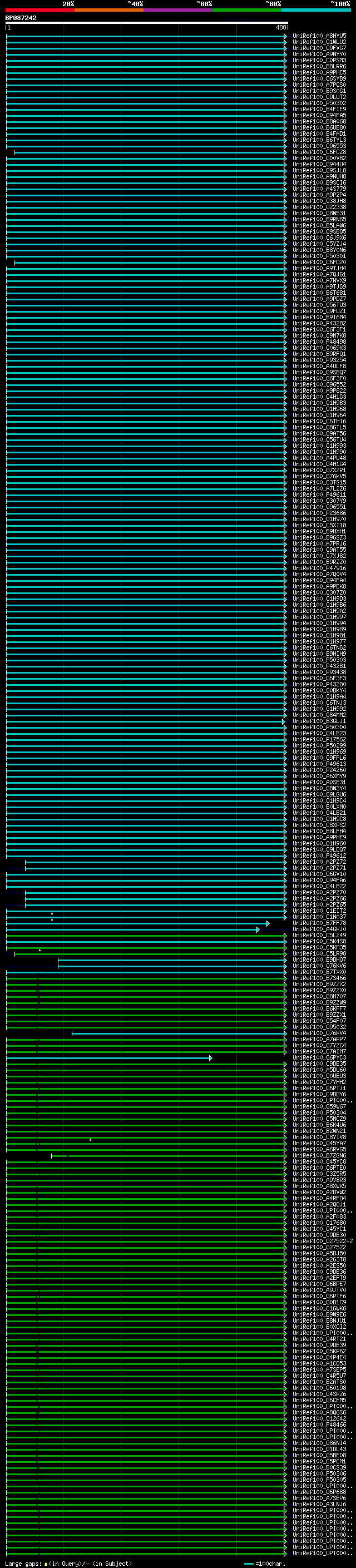The width and height of the screenshot is (356, 1568).
Task: Select the UniRef100_O60198 label
Action: click(319, 1388)
